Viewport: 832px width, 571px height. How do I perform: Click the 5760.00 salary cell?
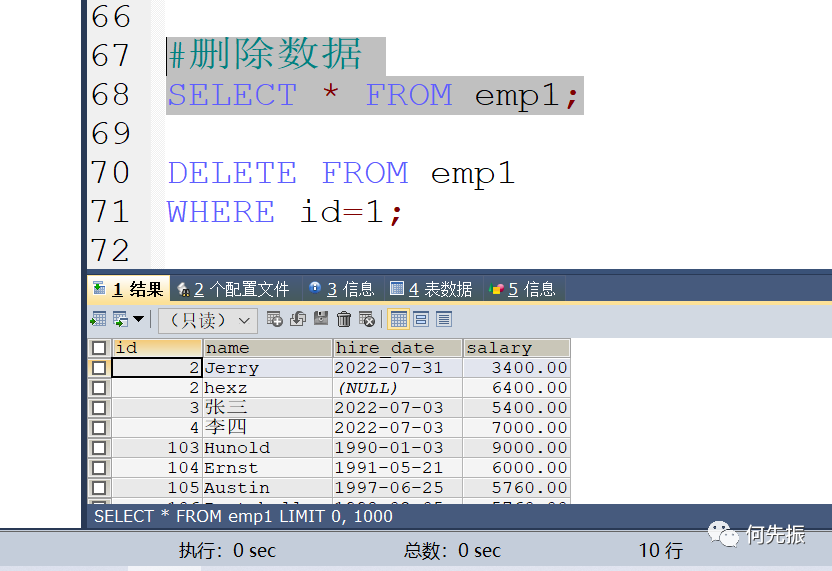(x=517, y=488)
